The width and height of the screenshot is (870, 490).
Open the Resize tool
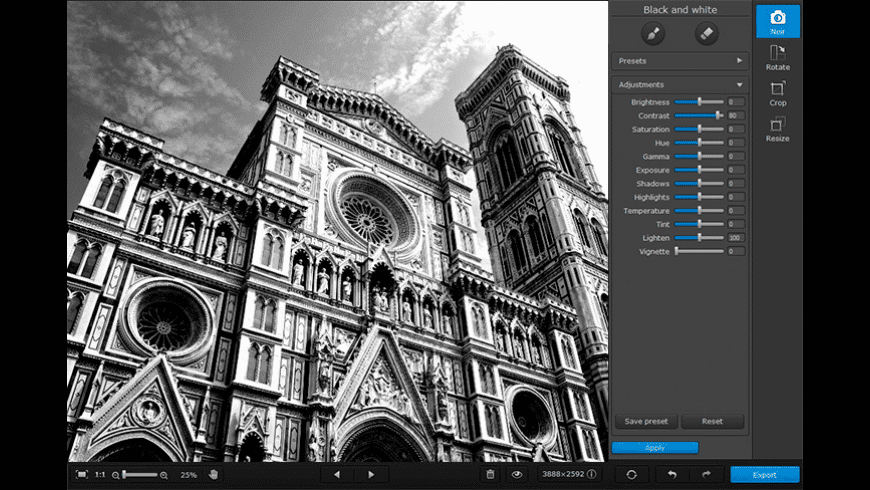777,129
